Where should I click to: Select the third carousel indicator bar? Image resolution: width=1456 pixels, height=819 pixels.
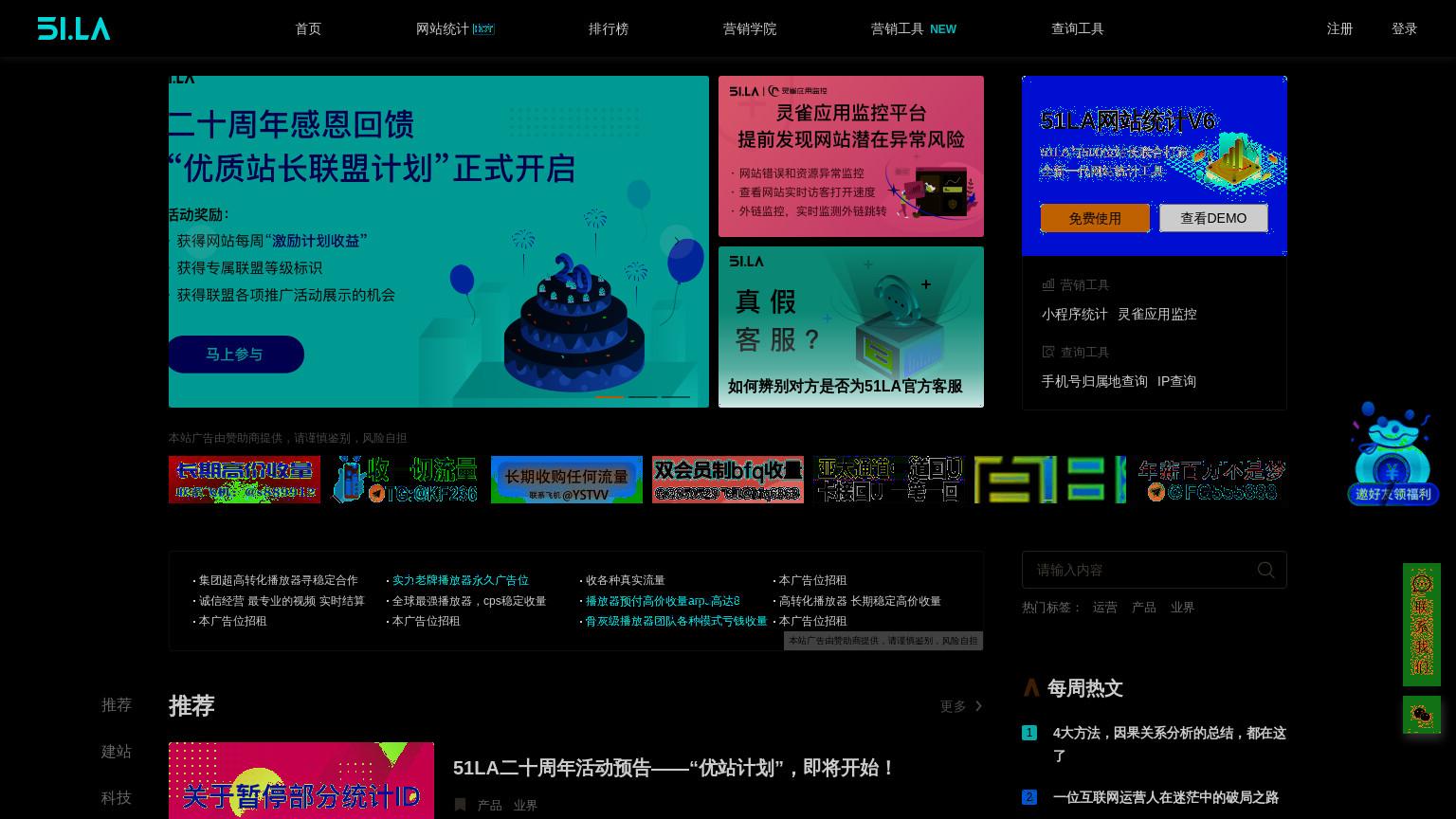[x=676, y=396]
